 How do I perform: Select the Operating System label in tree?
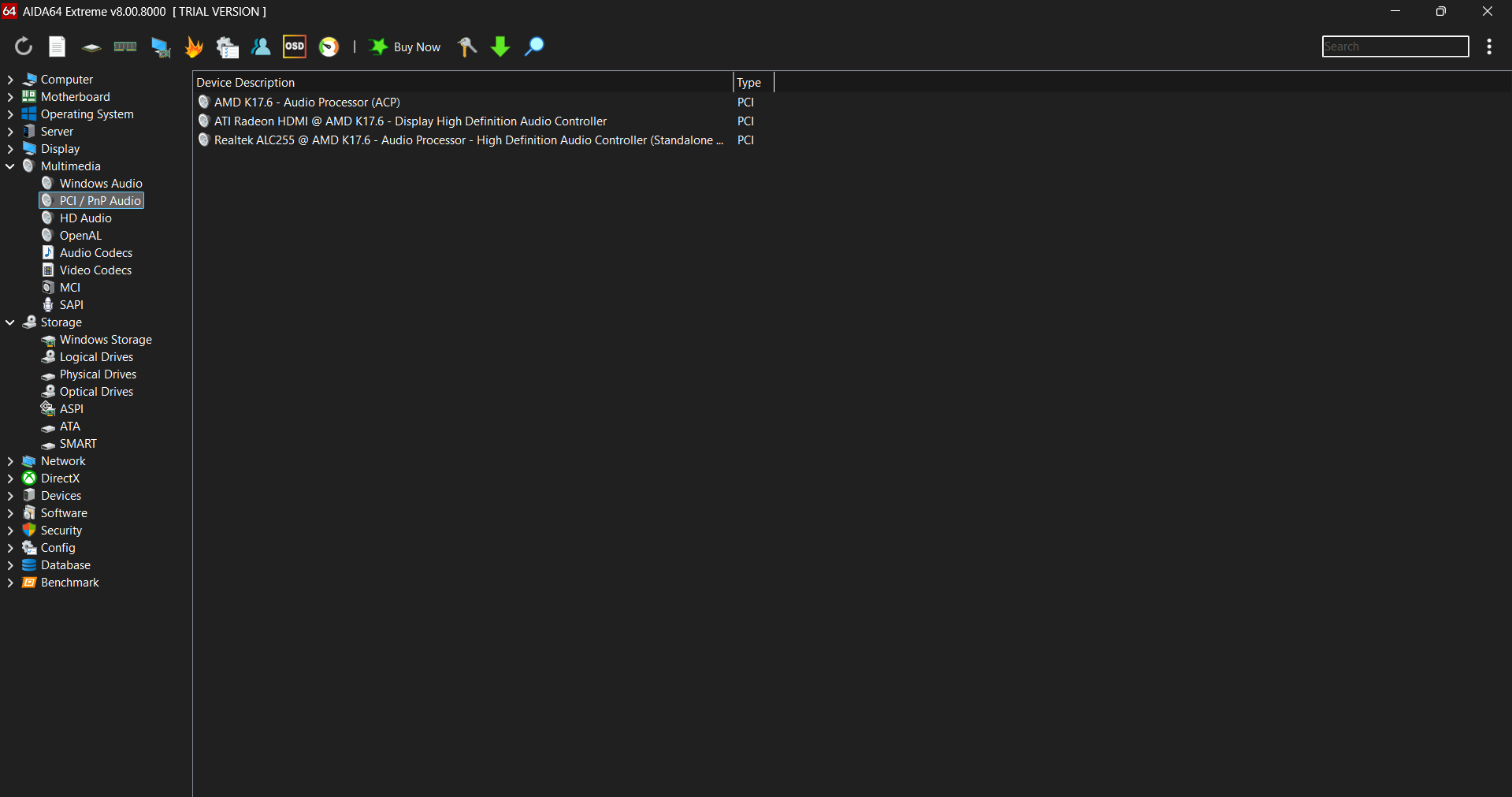87,114
